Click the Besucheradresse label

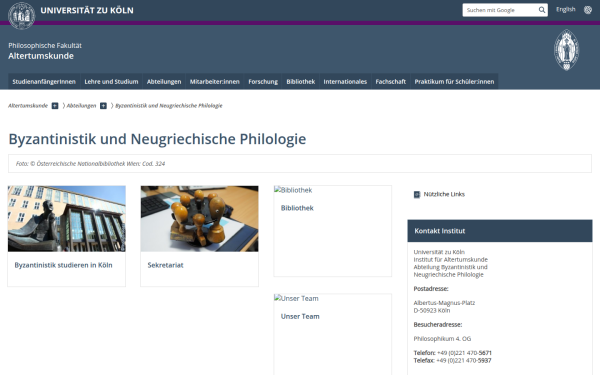[438, 325]
